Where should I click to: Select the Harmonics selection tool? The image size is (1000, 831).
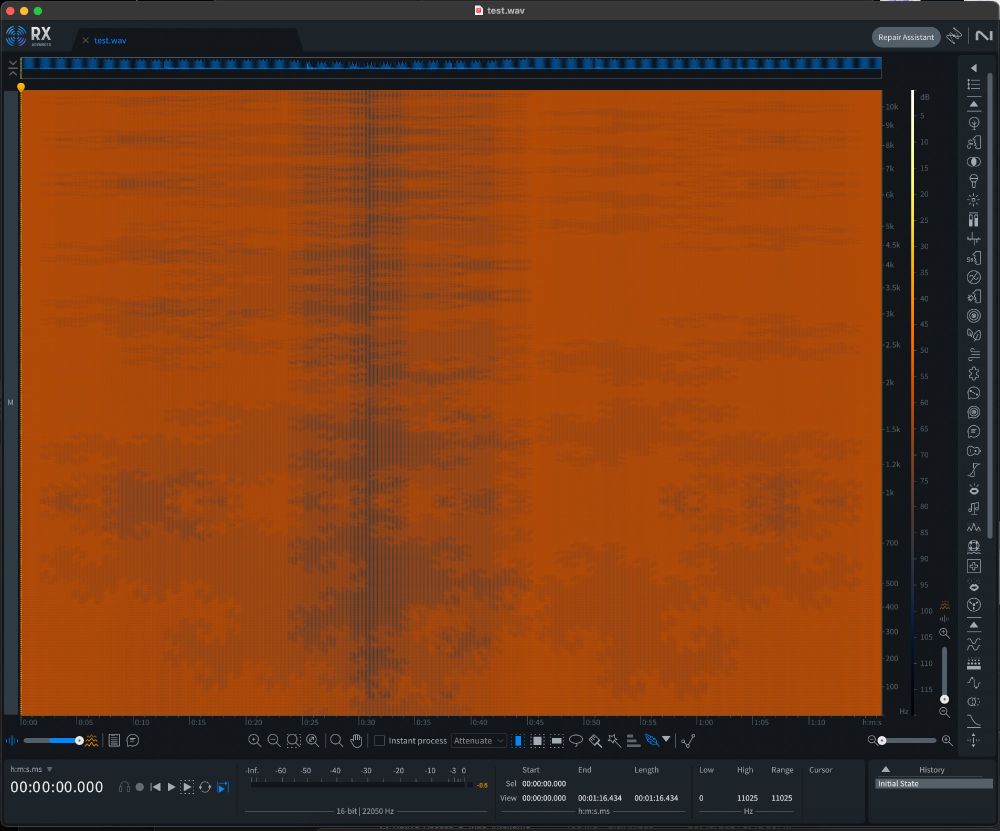point(633,740)
